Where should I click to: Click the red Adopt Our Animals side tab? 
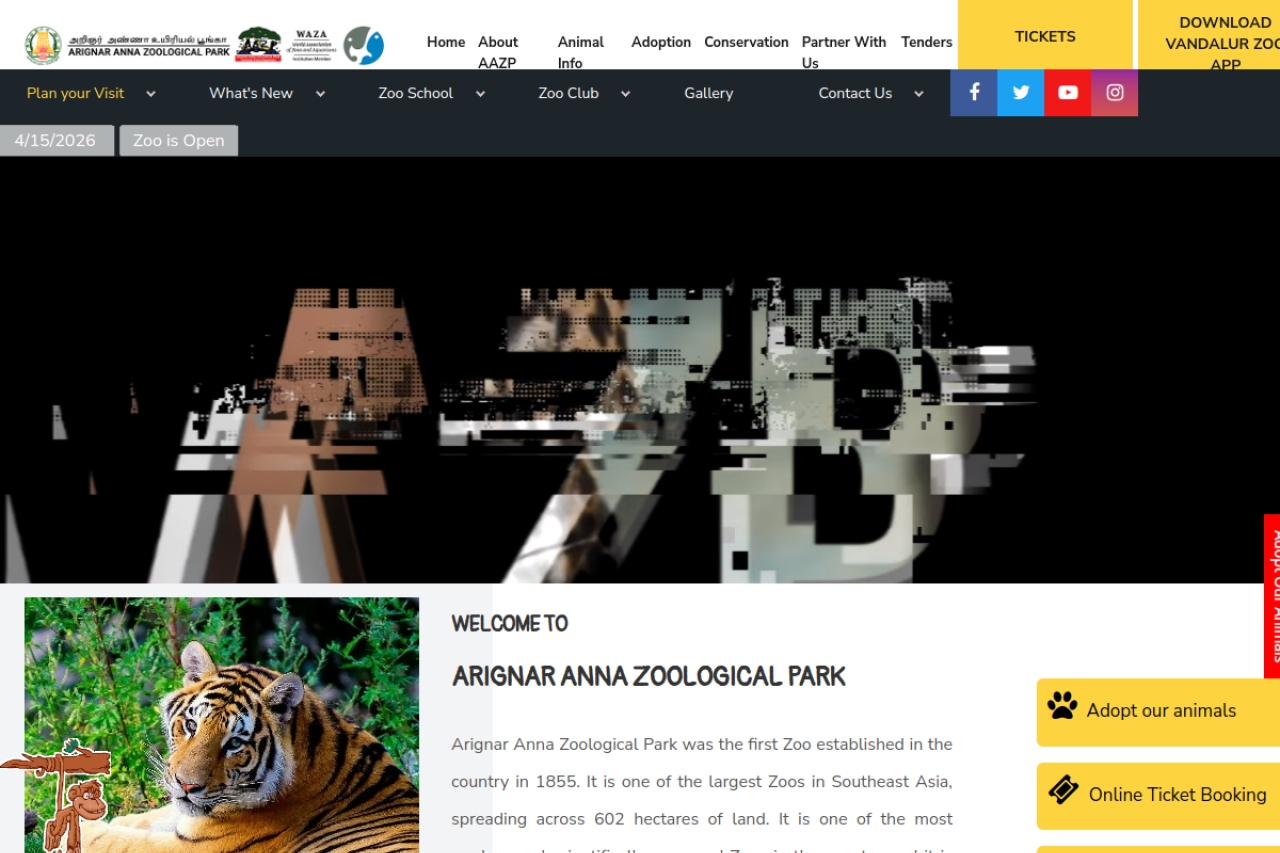[x=1272, y=596]
